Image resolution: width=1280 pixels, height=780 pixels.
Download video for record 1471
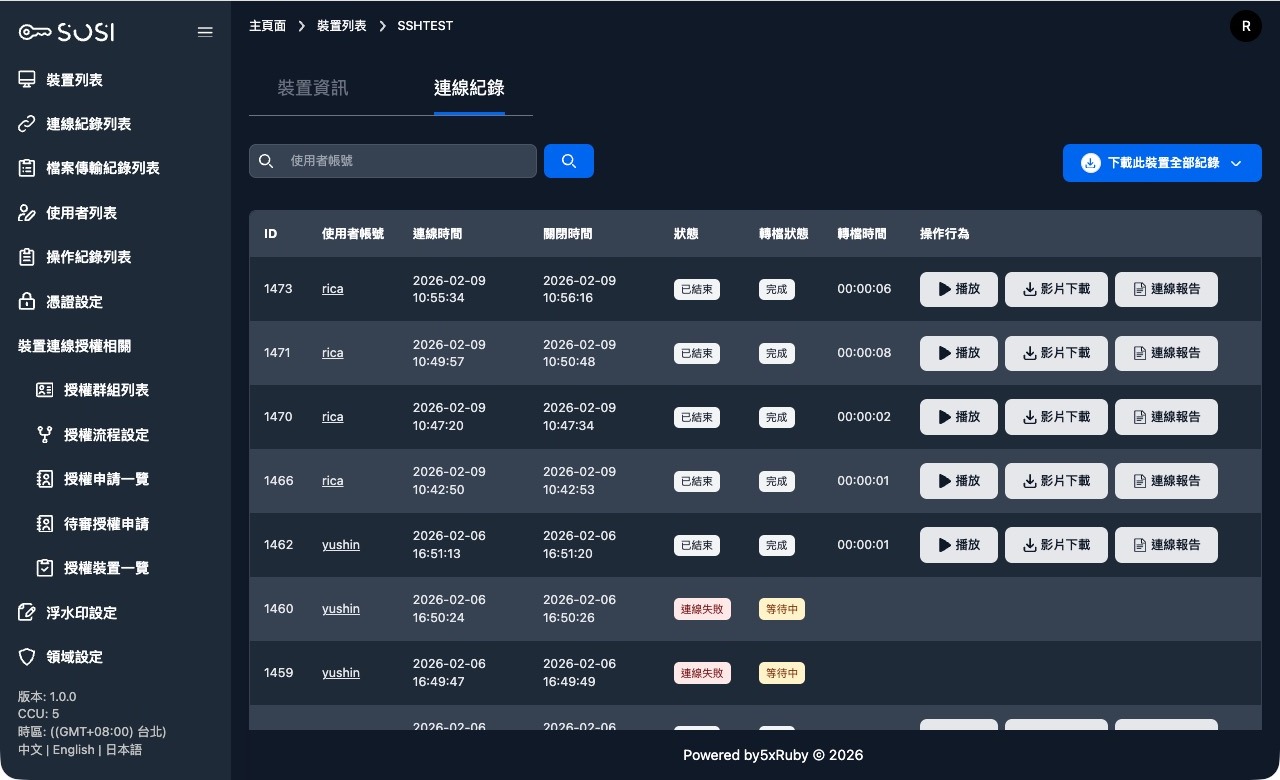pos(1056,353)
